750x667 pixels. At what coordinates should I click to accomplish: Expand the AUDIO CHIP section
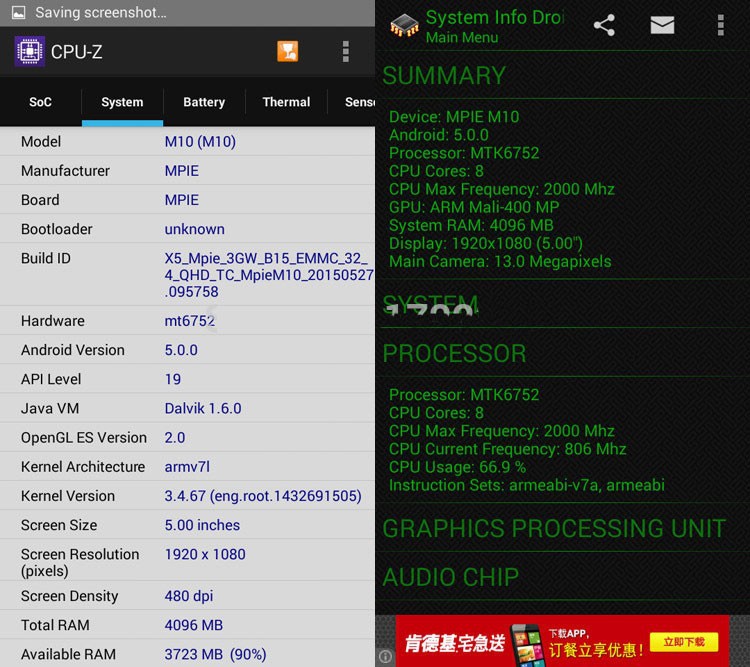tap(450, 577)
